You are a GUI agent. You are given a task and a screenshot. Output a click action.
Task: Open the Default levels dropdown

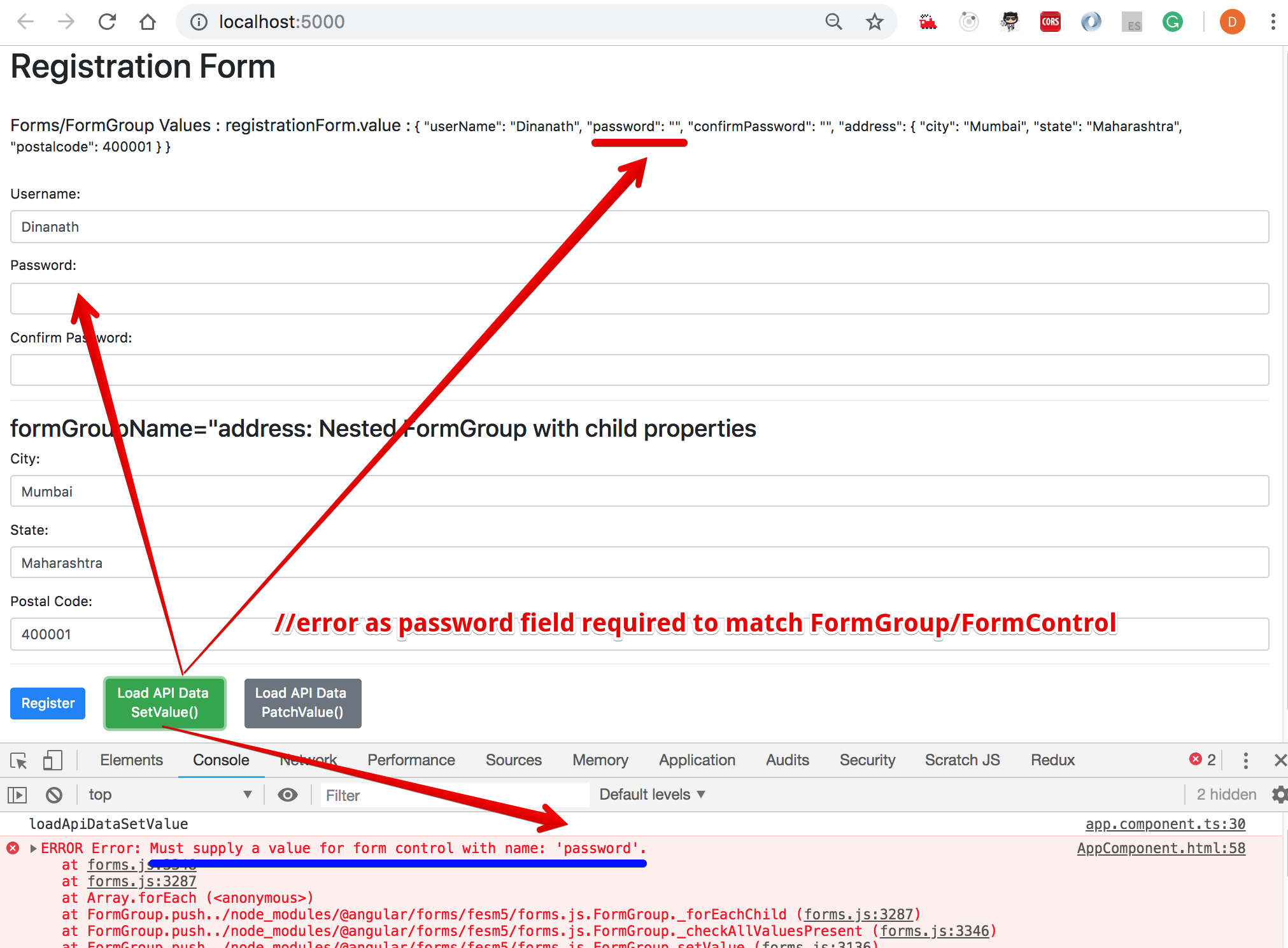652,795
